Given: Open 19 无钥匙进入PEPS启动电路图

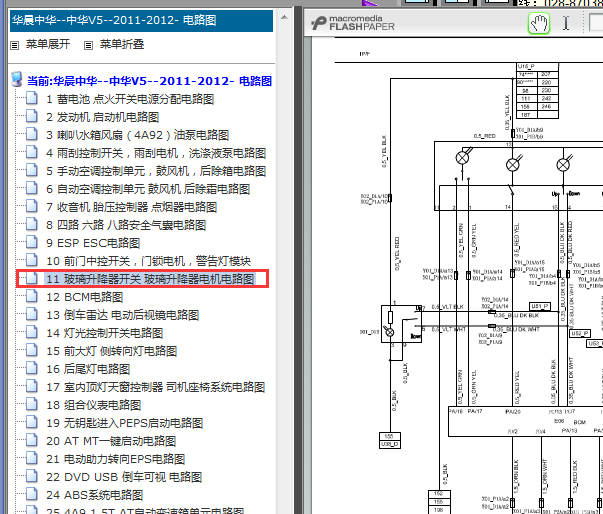Looking at the screenshot, I should tap(125, 423).
